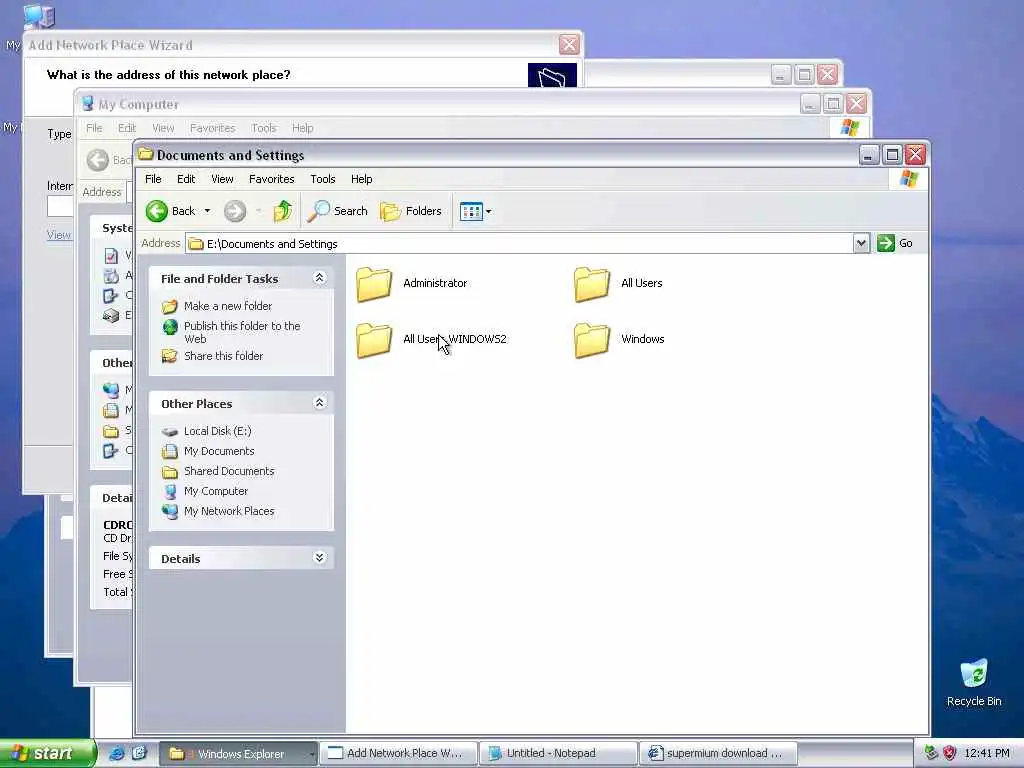Open My Computer in Other Places
Screen dimensions: 1024x768
[216, 491]
